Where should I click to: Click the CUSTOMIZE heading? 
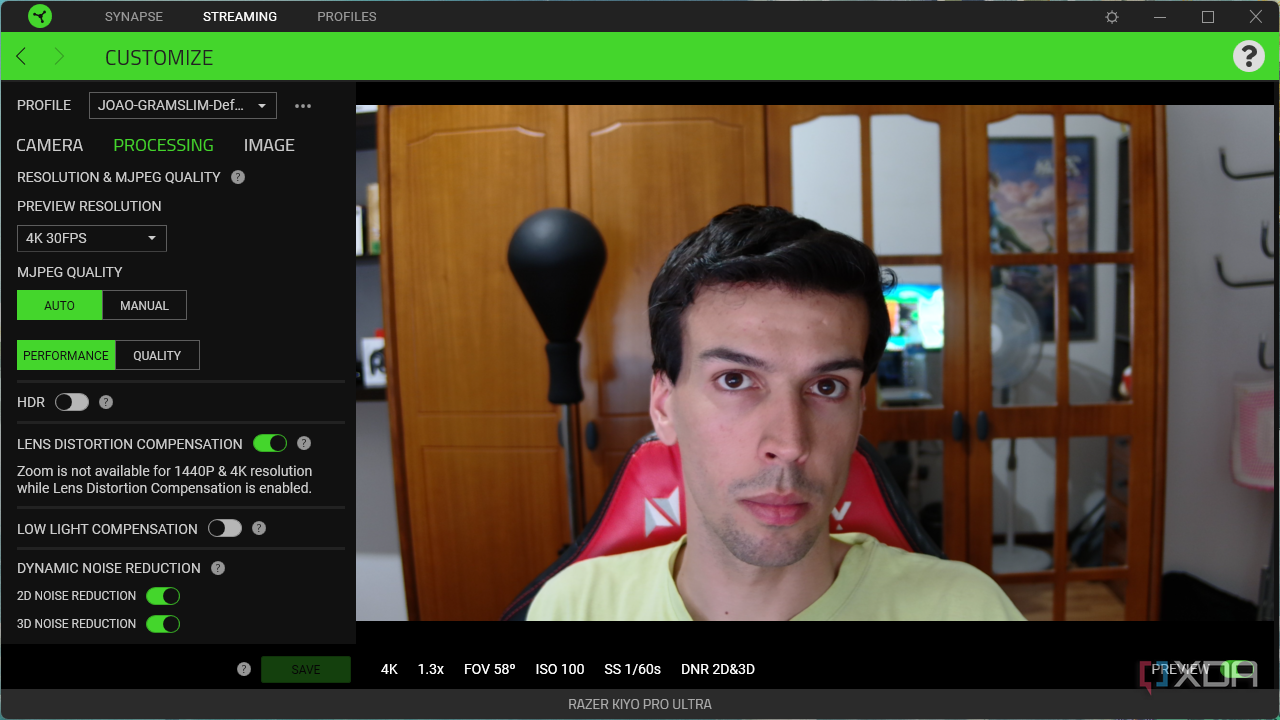[x=159, y=57]
